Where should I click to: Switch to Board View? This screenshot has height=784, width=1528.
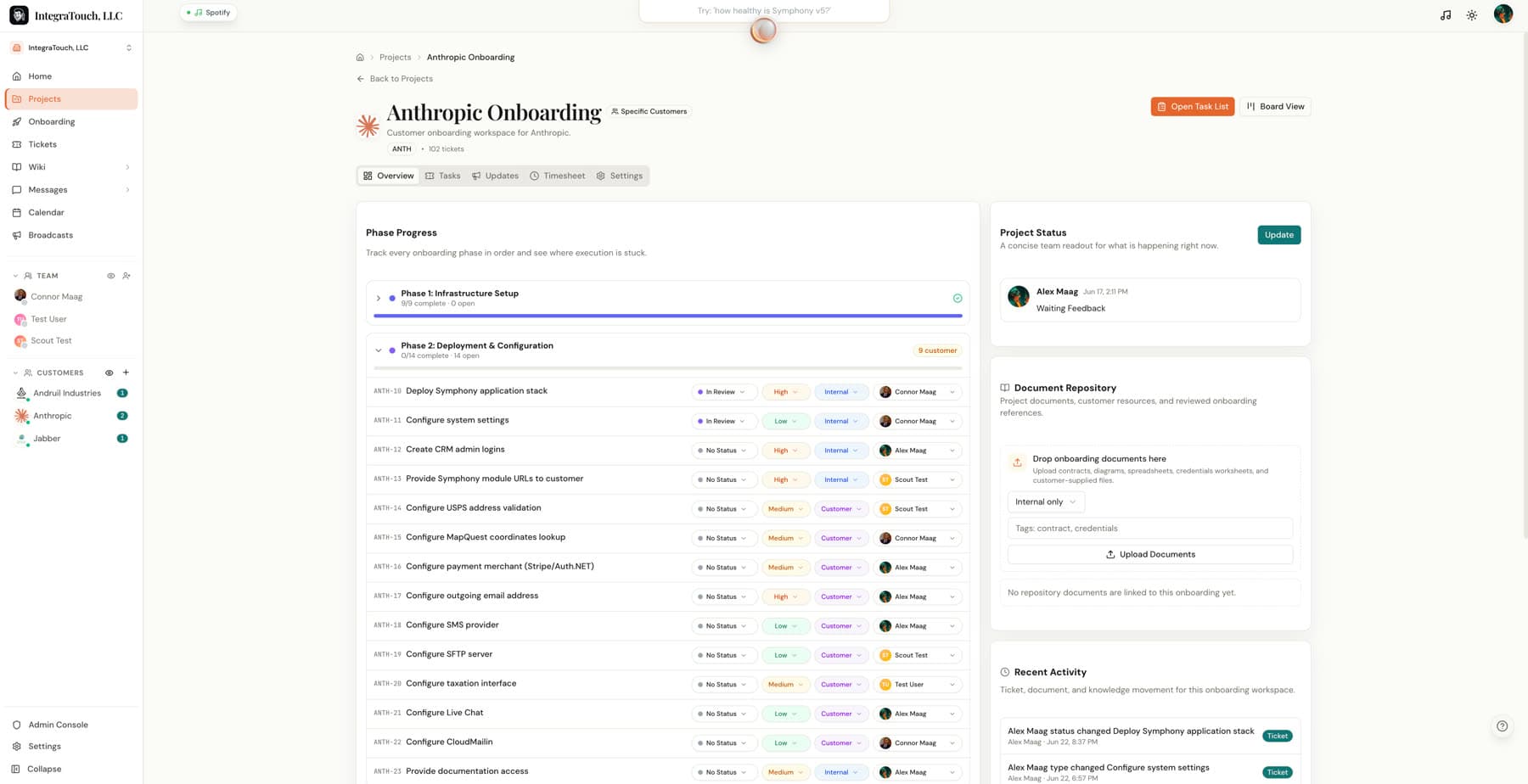click(x=1275, y=107)
